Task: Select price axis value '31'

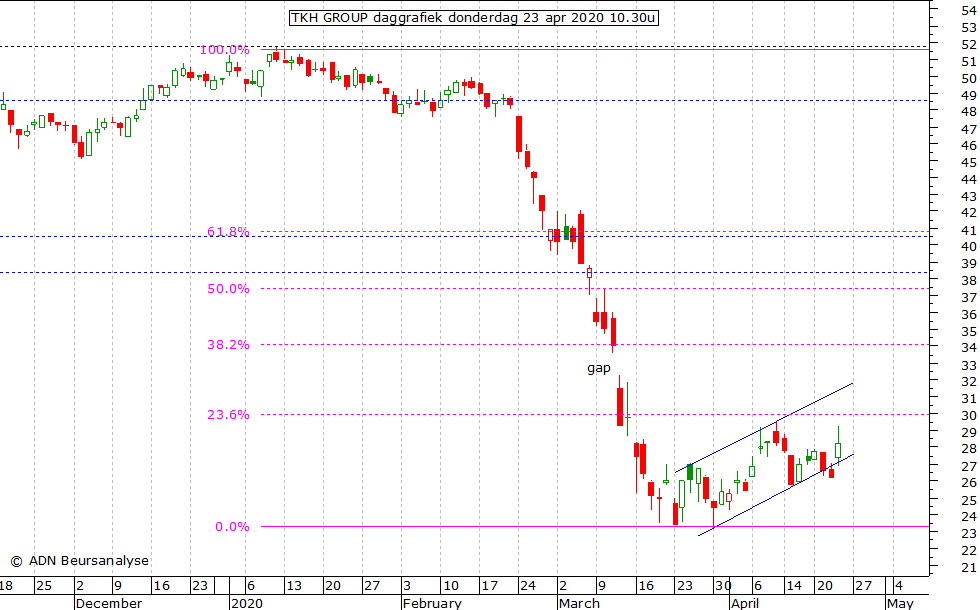Action: click(x=969, y=399)
